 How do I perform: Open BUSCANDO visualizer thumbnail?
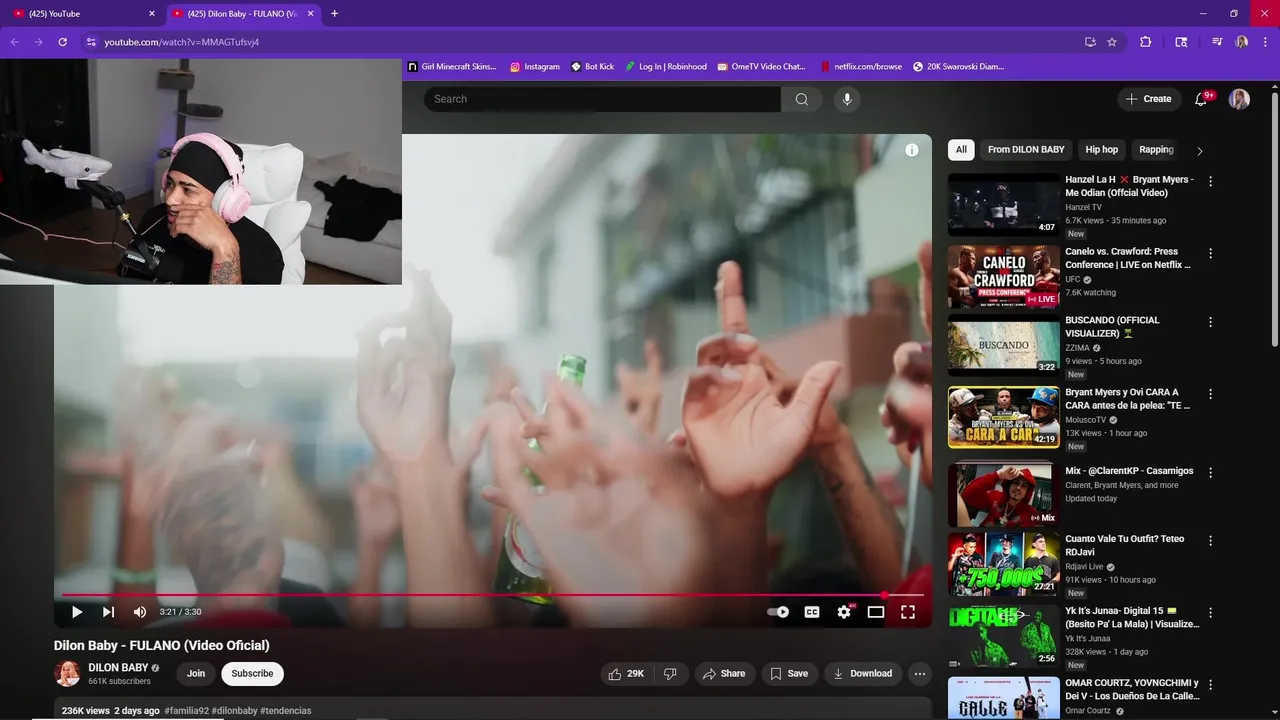click(1004, 346)
